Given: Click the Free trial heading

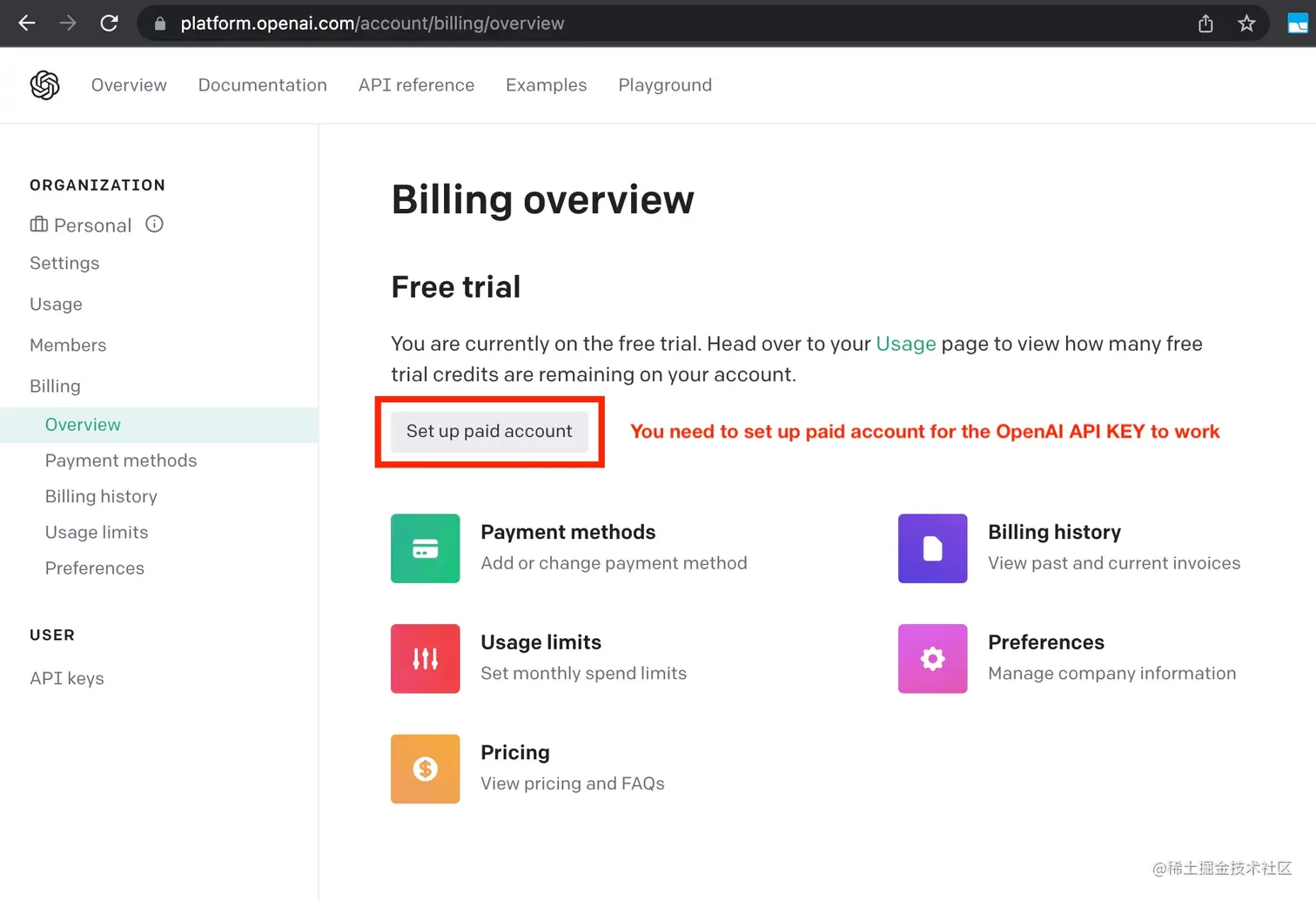Looking at the screenshot, I should (x=456, y=287).
